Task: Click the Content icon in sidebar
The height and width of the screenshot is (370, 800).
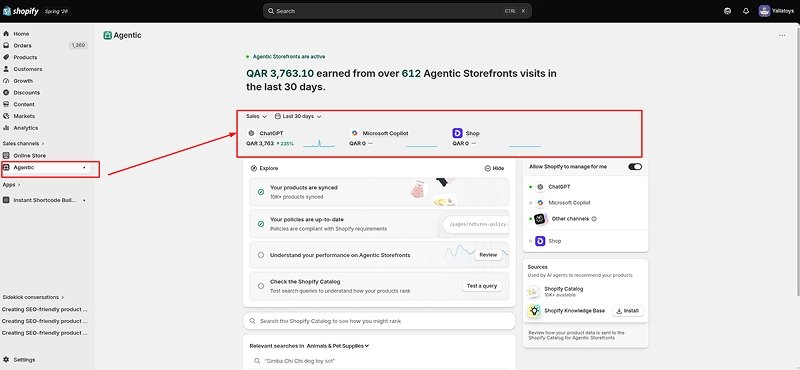Action: point(6,104)
